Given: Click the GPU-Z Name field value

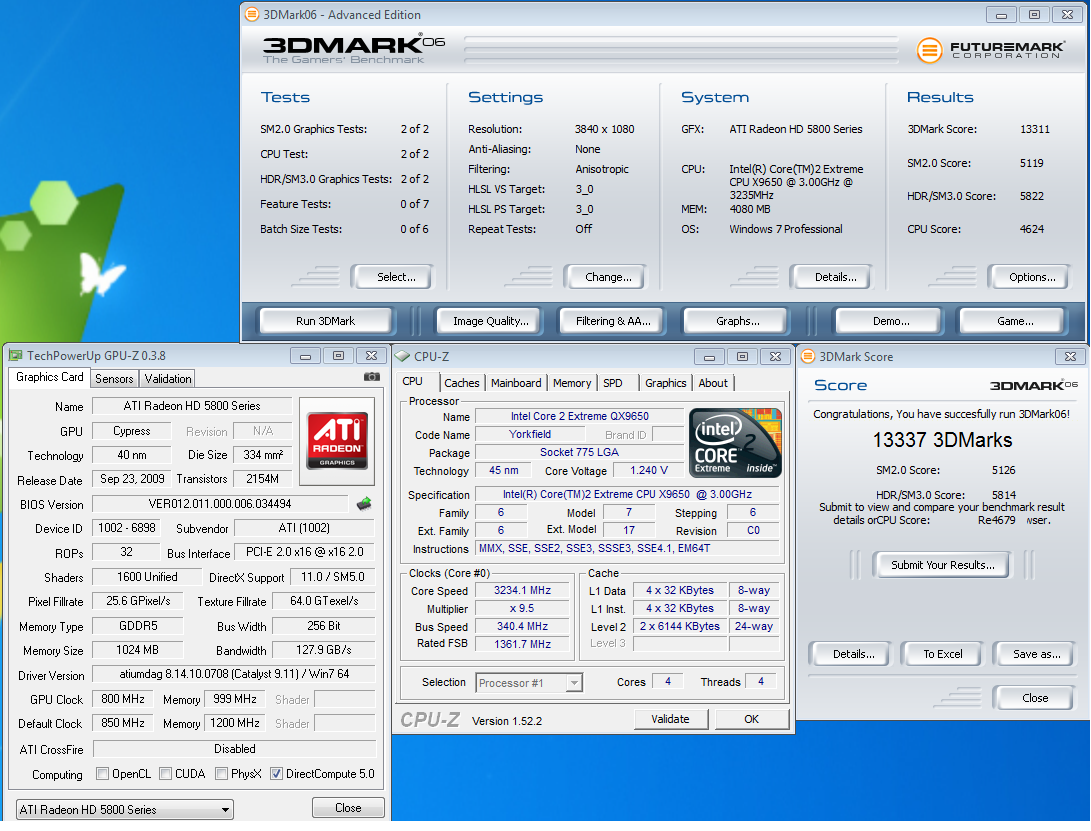Looking at the screenshot, I should [192, 406].
